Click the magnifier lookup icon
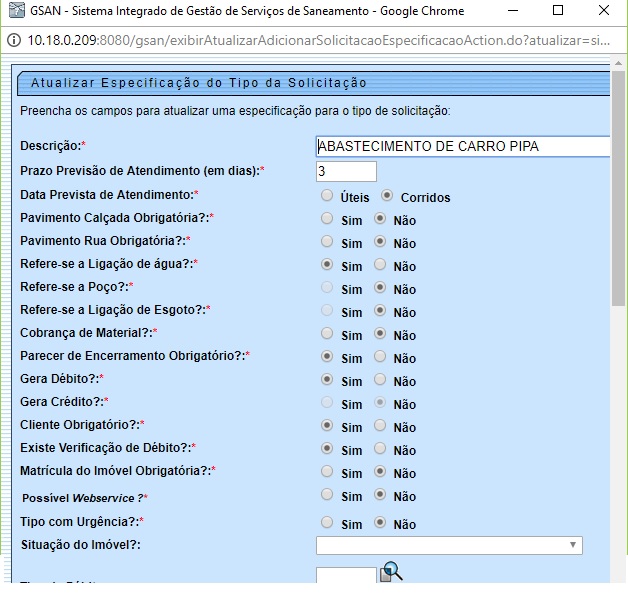628x616 pixels. [x=391, y=572]
